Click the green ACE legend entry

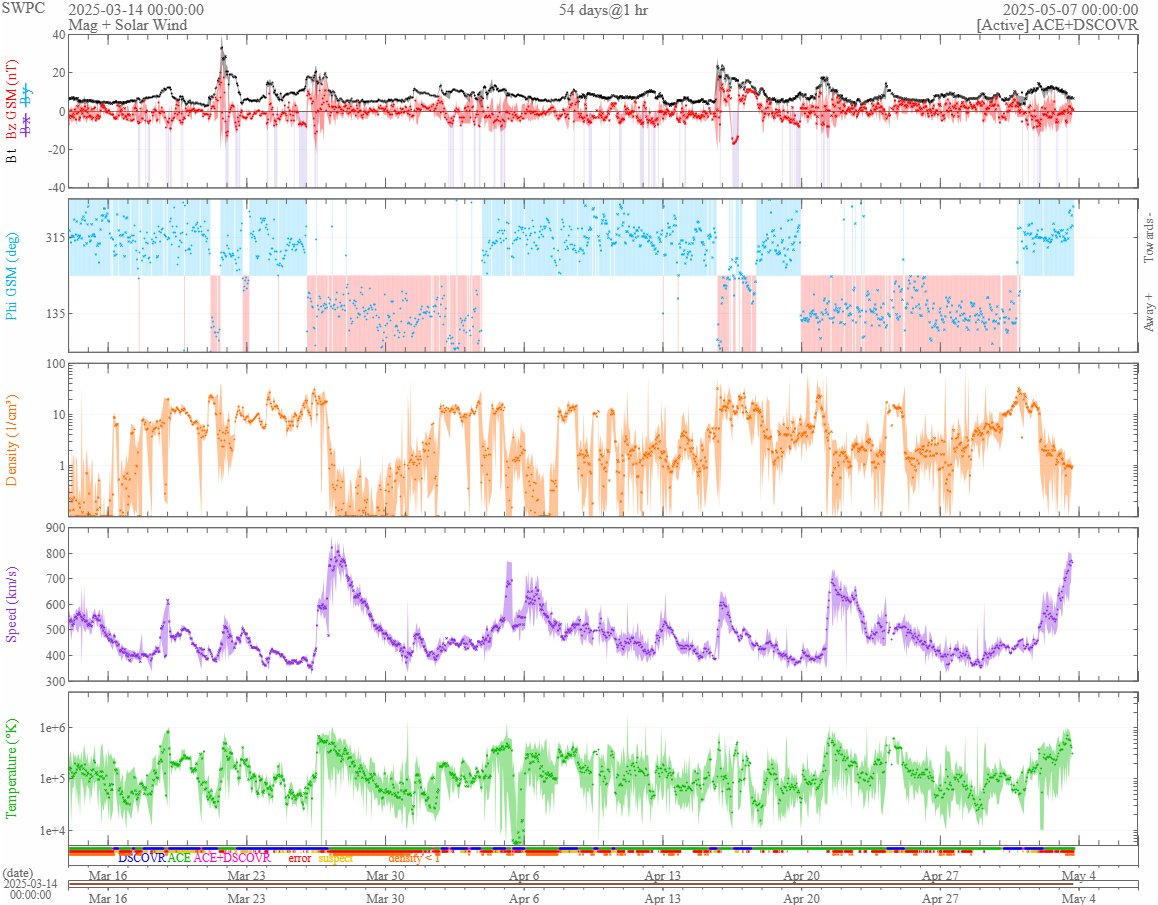coord(179,858)
